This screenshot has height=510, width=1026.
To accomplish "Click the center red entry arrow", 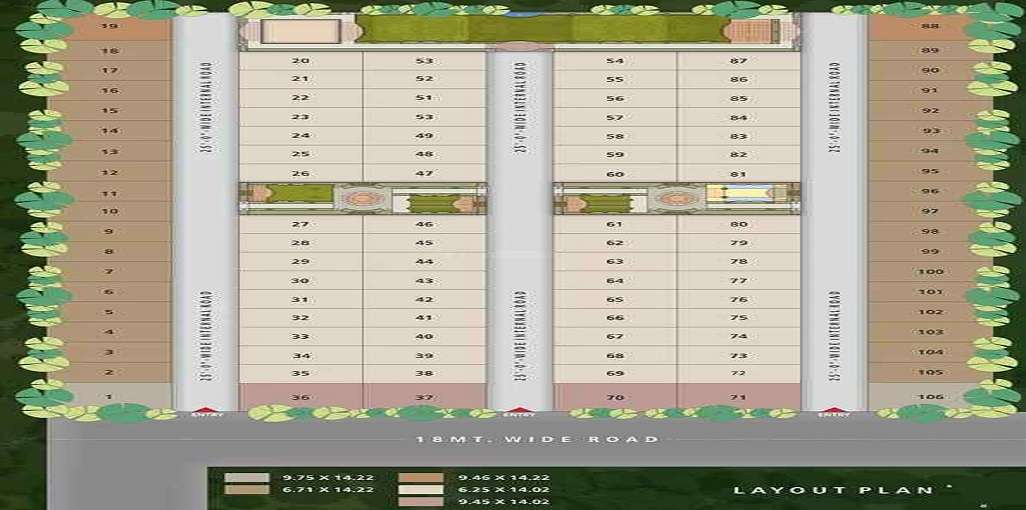I will click(x=519, y=410).
